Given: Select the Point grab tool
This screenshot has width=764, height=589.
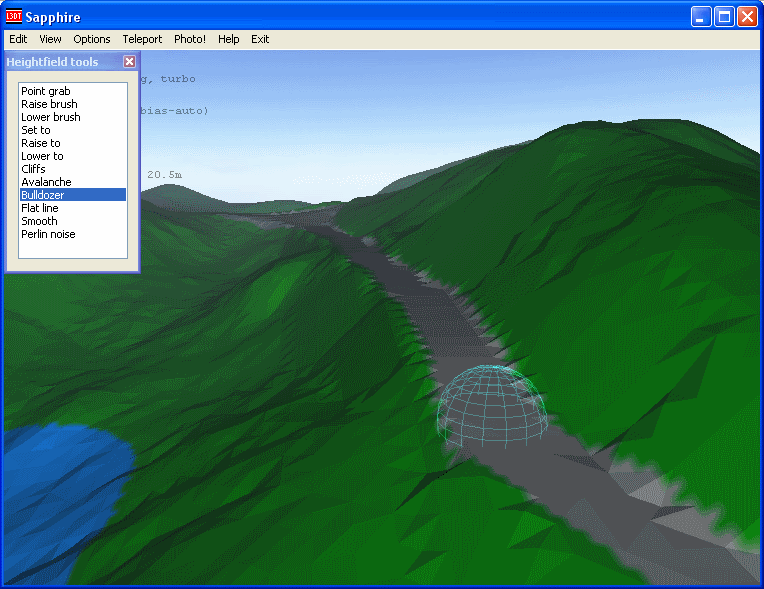Looking at the screenshot, I should click(x=46, y=91).
